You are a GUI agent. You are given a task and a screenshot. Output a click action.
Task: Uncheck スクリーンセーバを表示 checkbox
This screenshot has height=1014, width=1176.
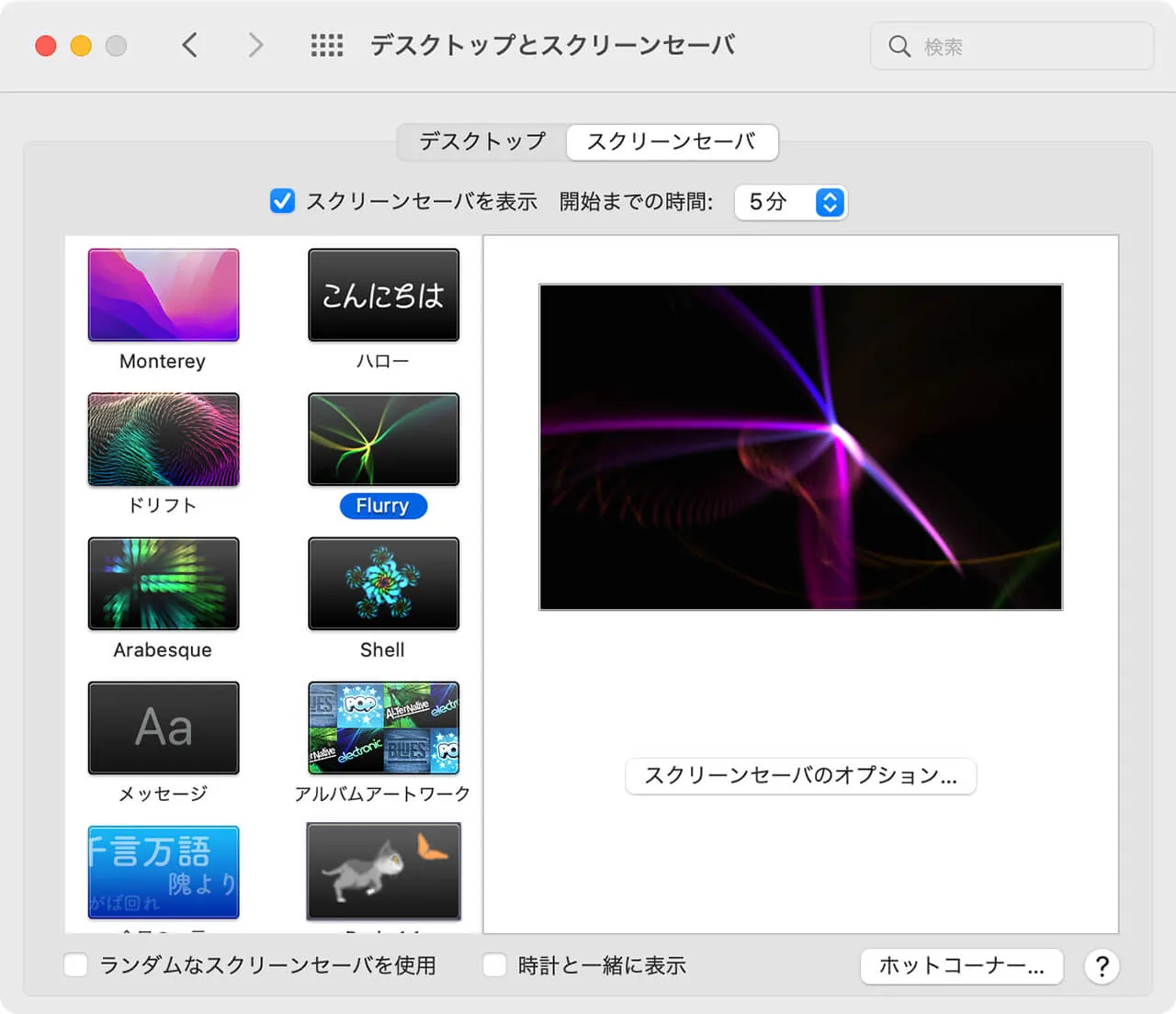tap(282, 201)
